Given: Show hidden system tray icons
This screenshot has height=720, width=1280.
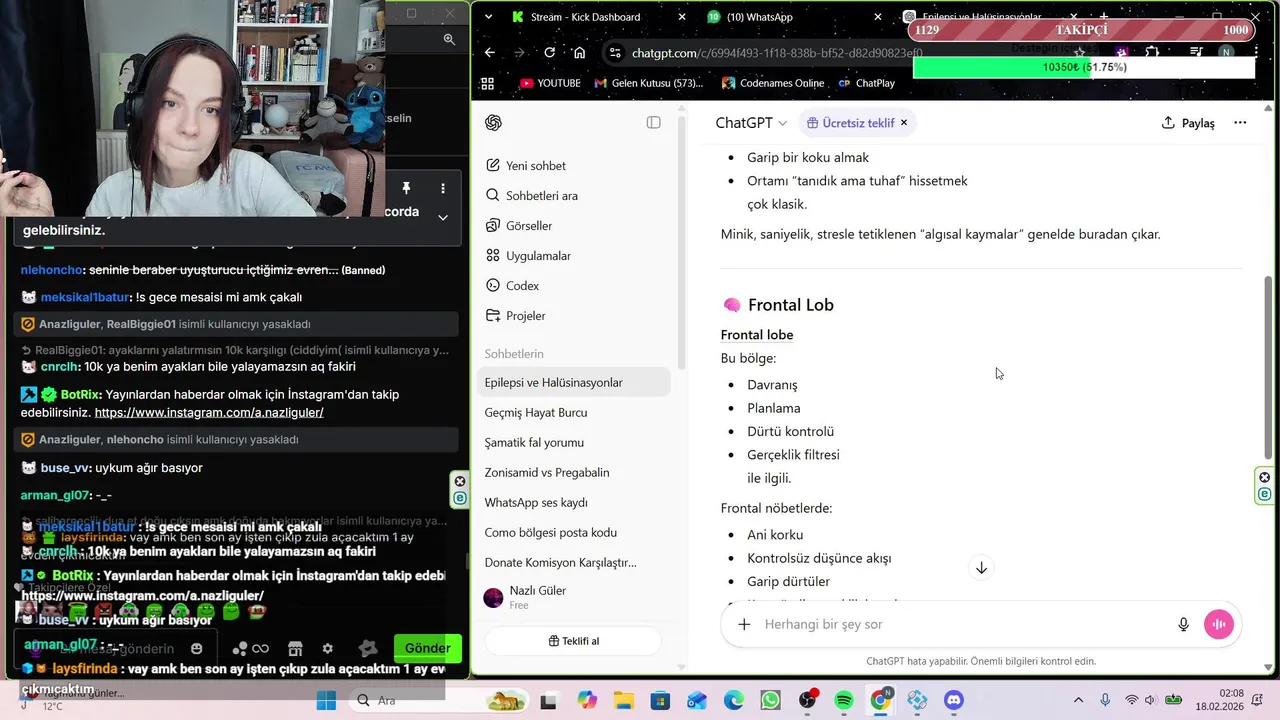Looking at the screenshot, I should pyautogui.click(x=1078, y=701).
